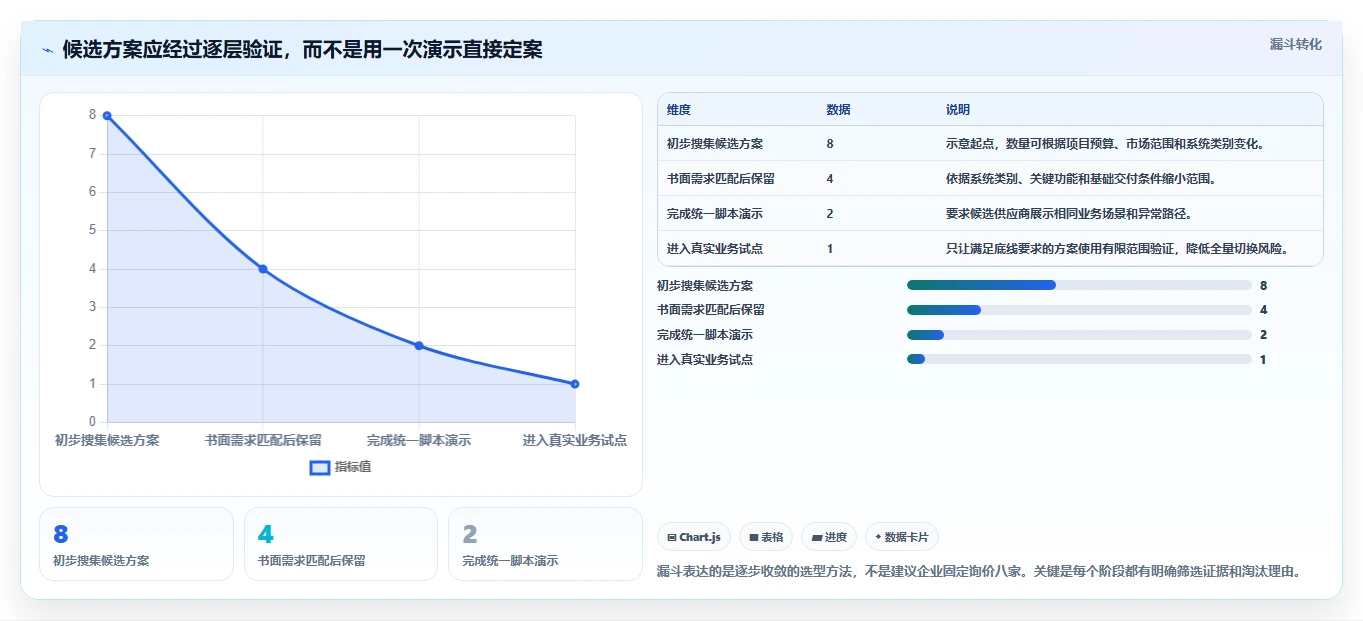The height and width of the screenshot is (621, 1363).
Task: Click the 完成统一脚本演示 progress bar
Action: point(1079,335)
